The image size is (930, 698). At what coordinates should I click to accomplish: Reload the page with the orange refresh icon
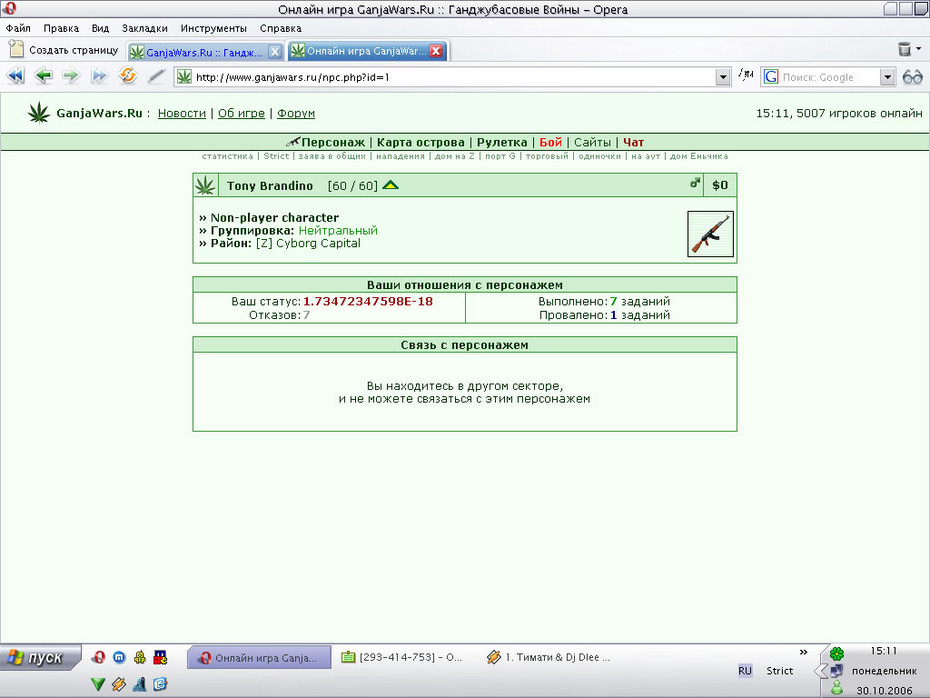click(x=128, y=76)
